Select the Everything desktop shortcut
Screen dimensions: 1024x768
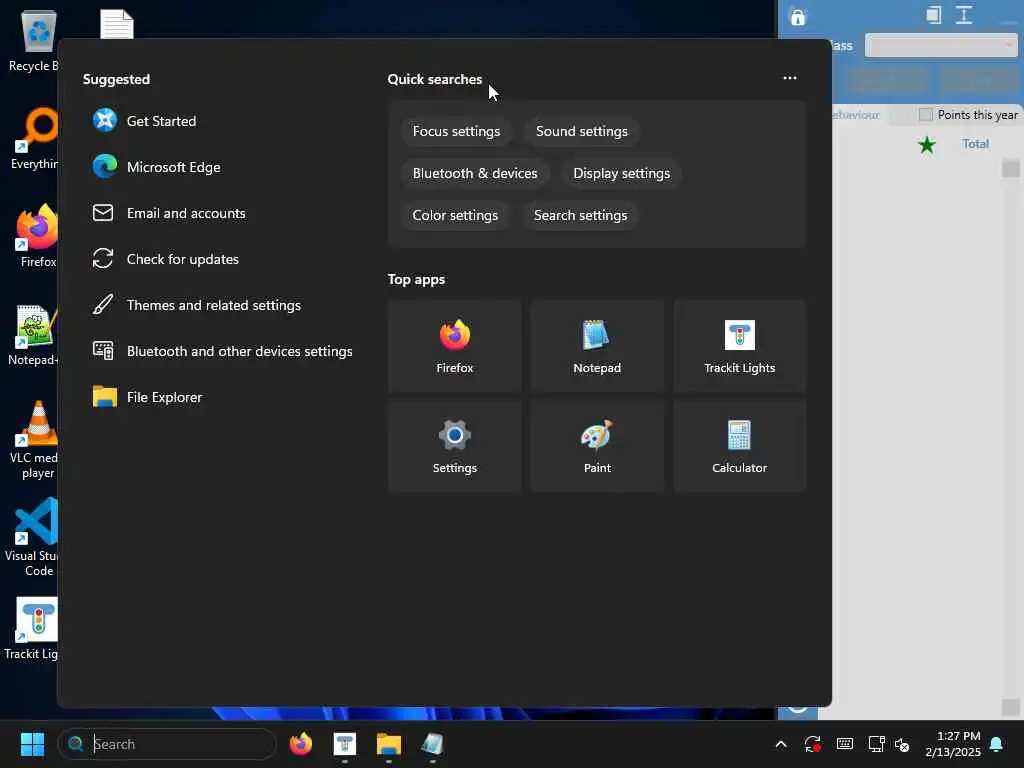click(34, 138)
